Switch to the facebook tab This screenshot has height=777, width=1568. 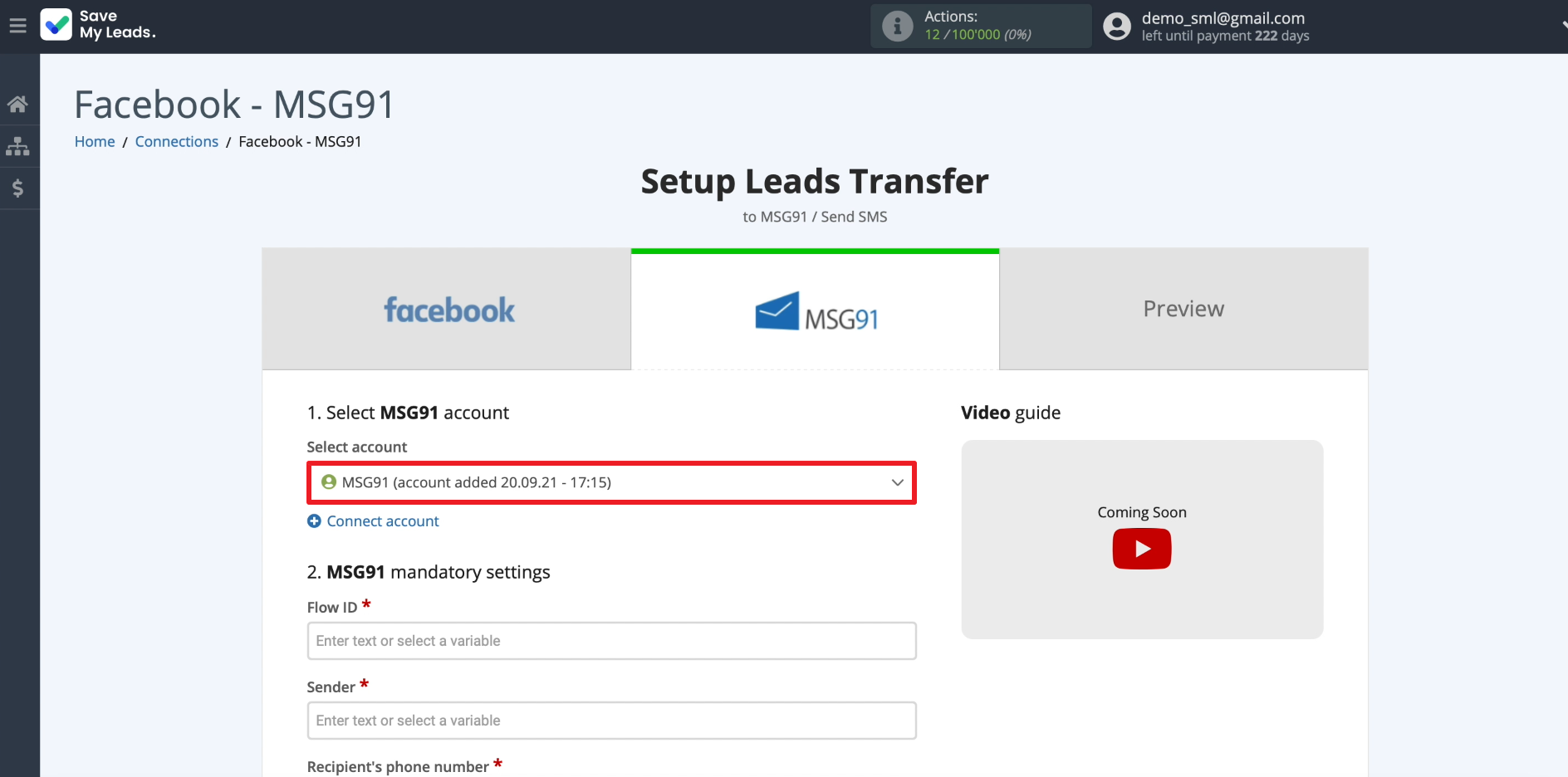[447, 309]
